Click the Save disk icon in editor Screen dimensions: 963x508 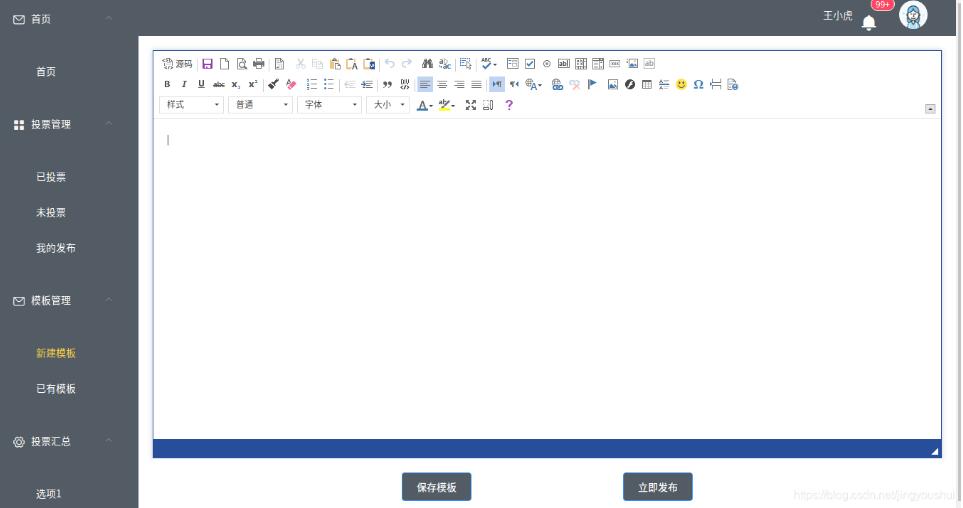[x=208, y=64]
